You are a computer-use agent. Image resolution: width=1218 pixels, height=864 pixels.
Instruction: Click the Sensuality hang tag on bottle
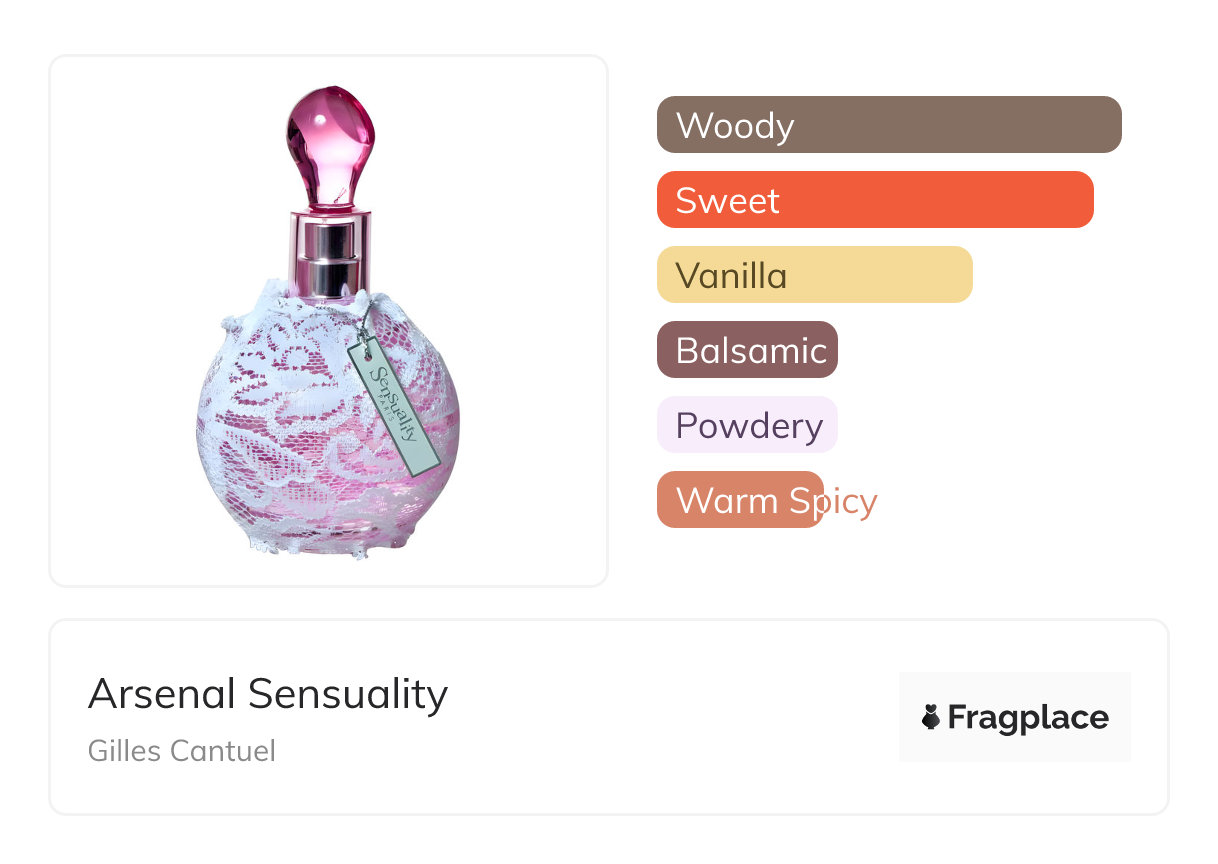coord(395,407)
